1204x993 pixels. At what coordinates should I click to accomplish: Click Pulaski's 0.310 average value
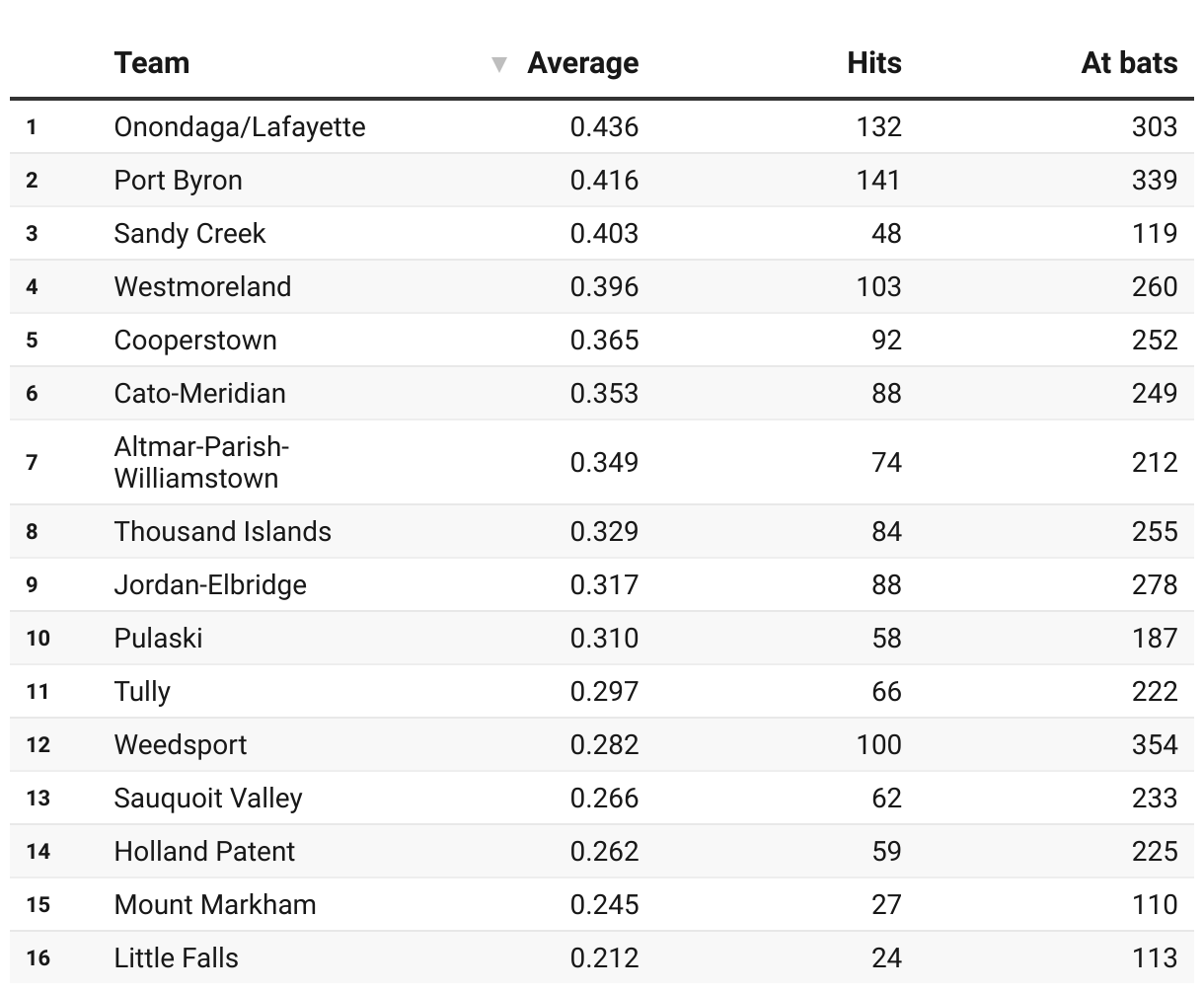coord(604,639)
